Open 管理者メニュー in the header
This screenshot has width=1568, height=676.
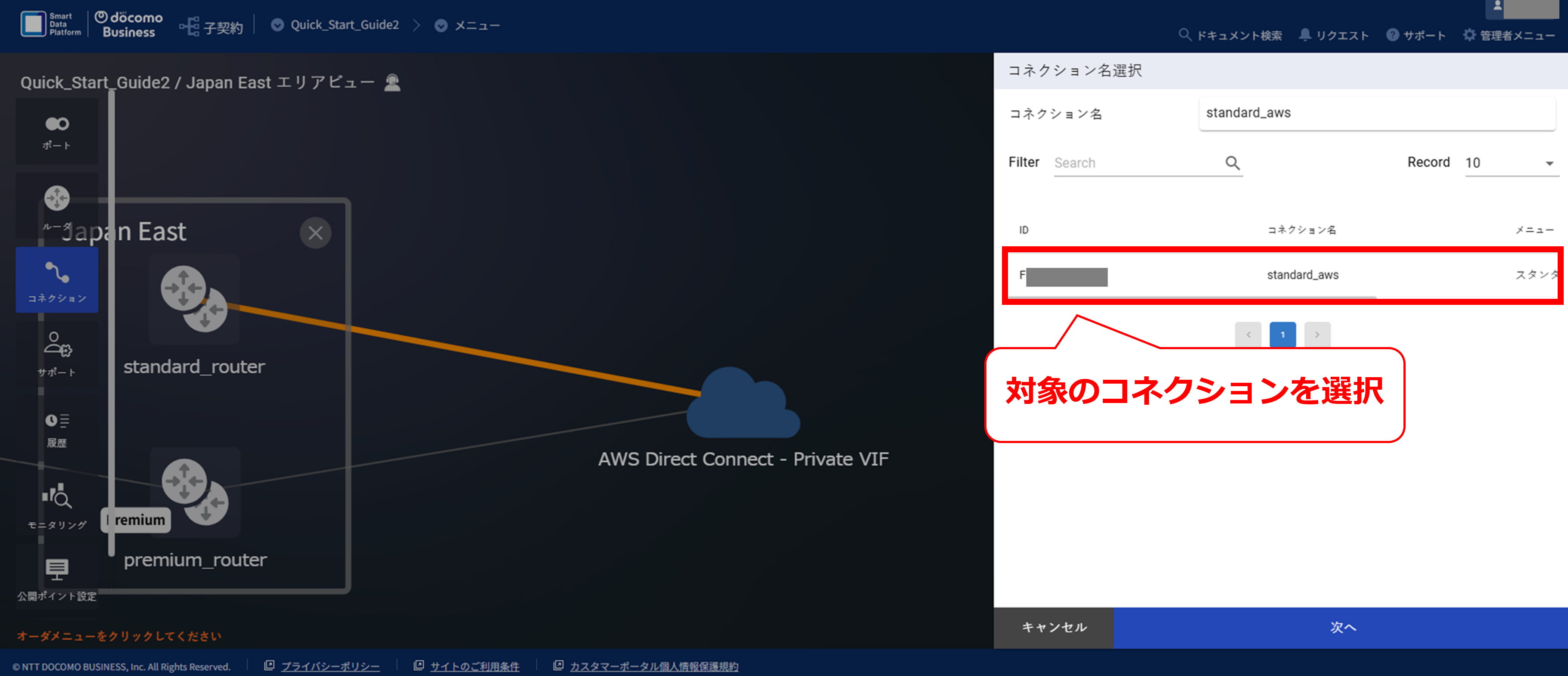(x=1509, y=35)
